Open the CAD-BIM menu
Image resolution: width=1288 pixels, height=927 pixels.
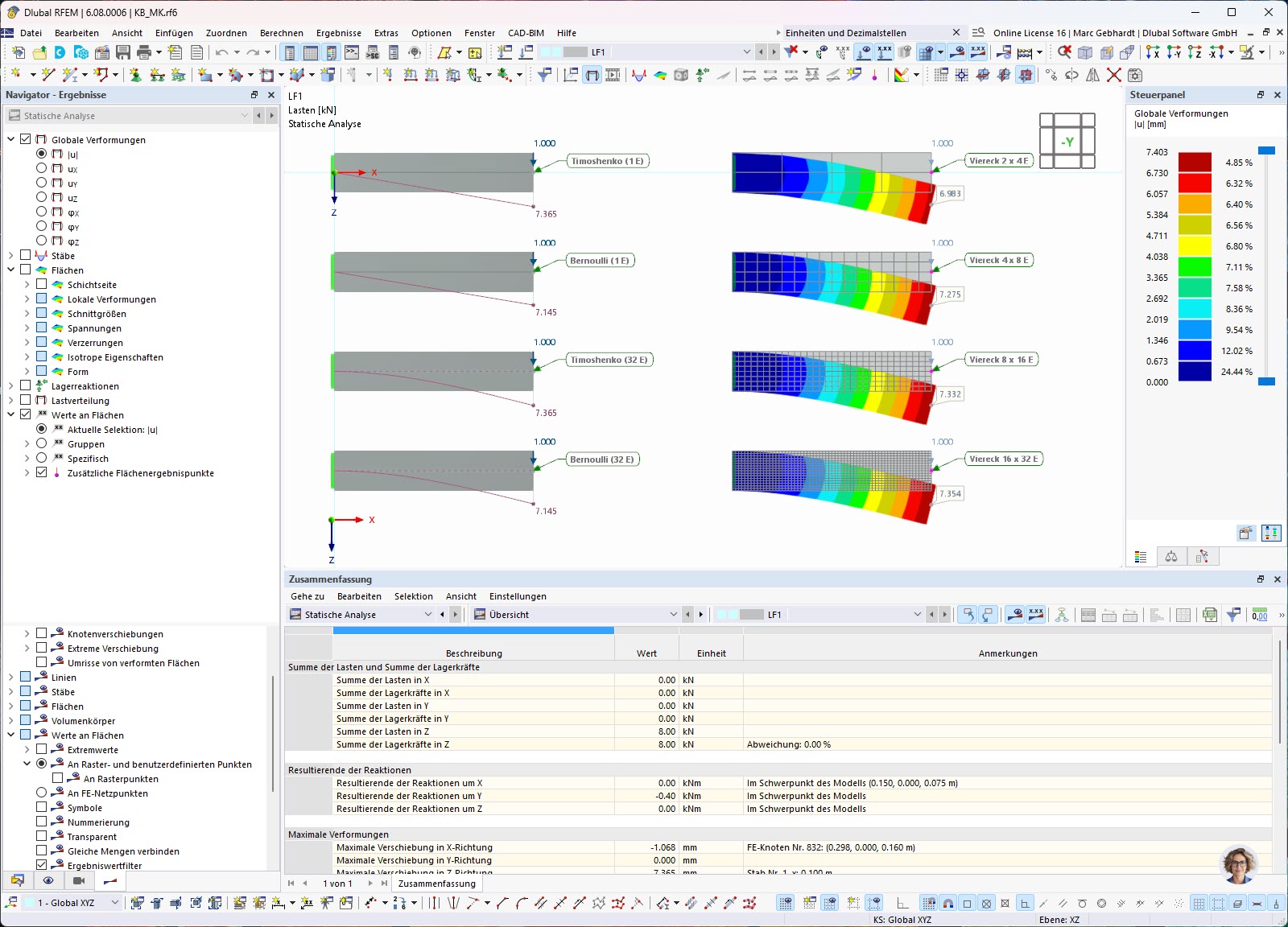point(525,33)
